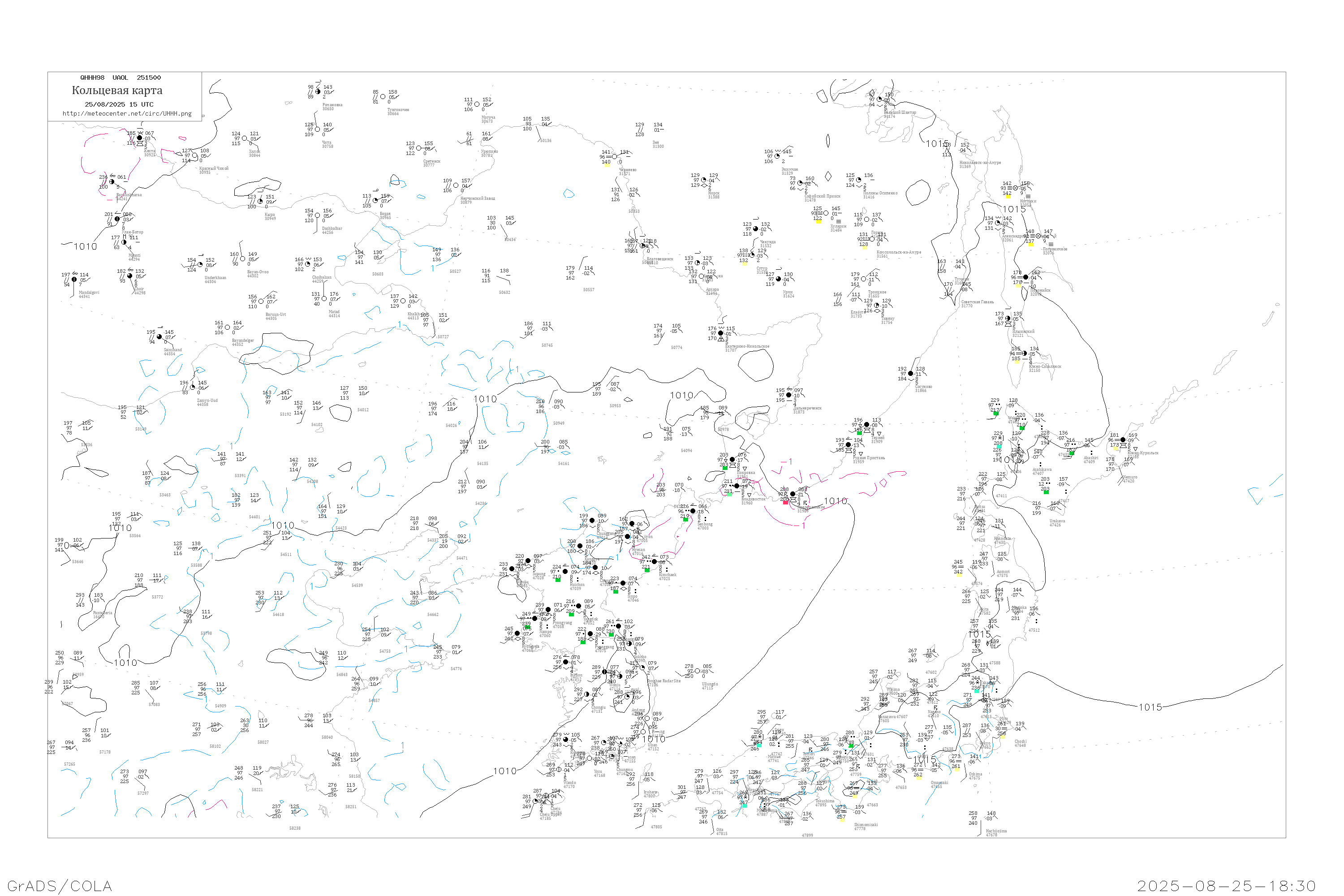
Task: Click the Владивосток station circle
Action: [x=737, y=486]
